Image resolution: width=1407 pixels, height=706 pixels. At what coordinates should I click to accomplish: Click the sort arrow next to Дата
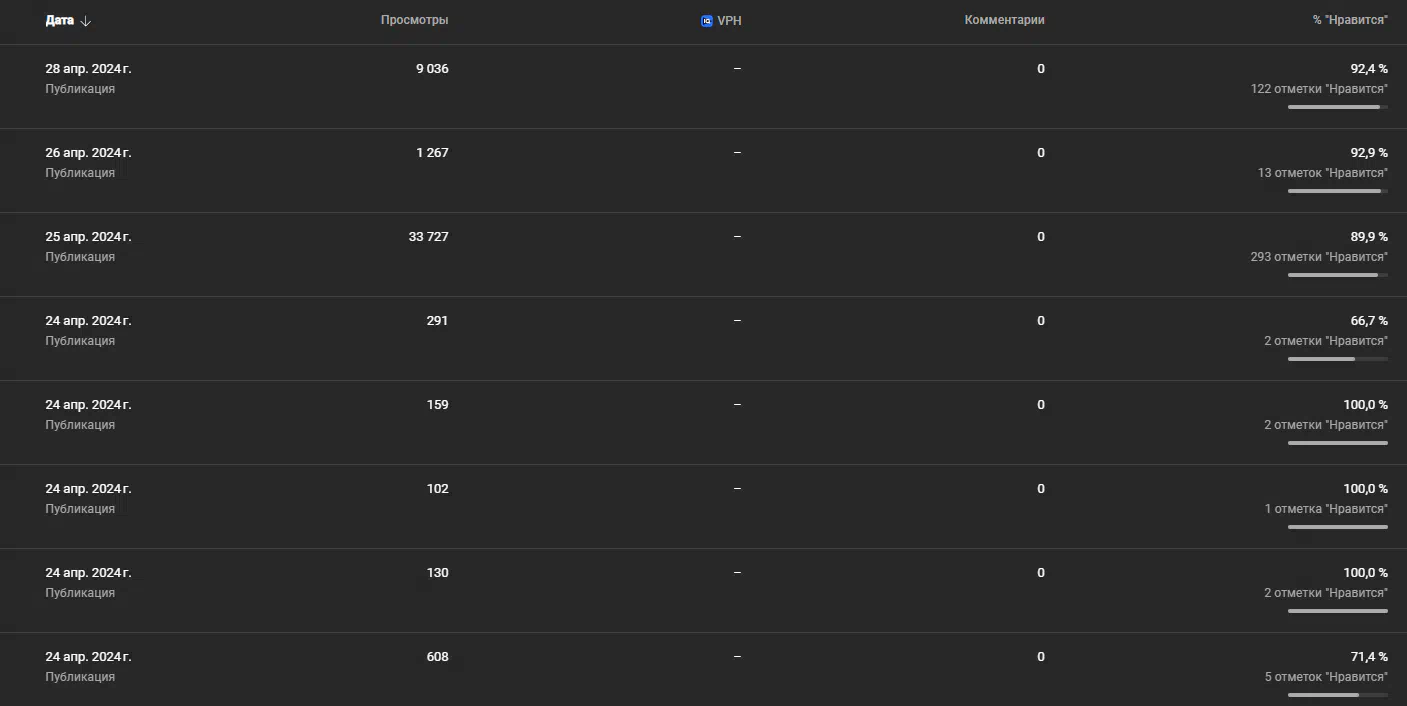(x=86, y=21)
